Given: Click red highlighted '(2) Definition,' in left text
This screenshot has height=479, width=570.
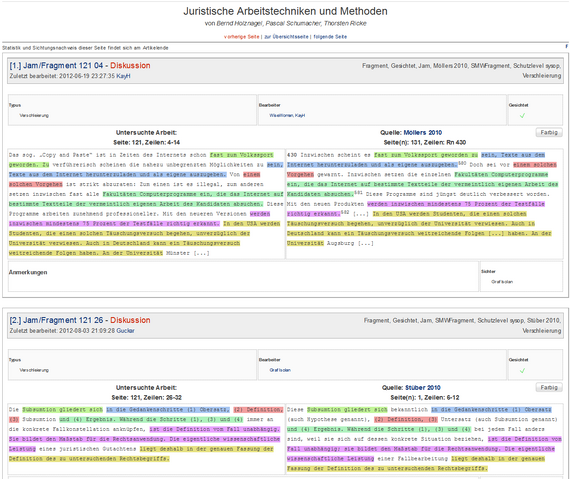Looking at the screenshot, I should point(258,410).
